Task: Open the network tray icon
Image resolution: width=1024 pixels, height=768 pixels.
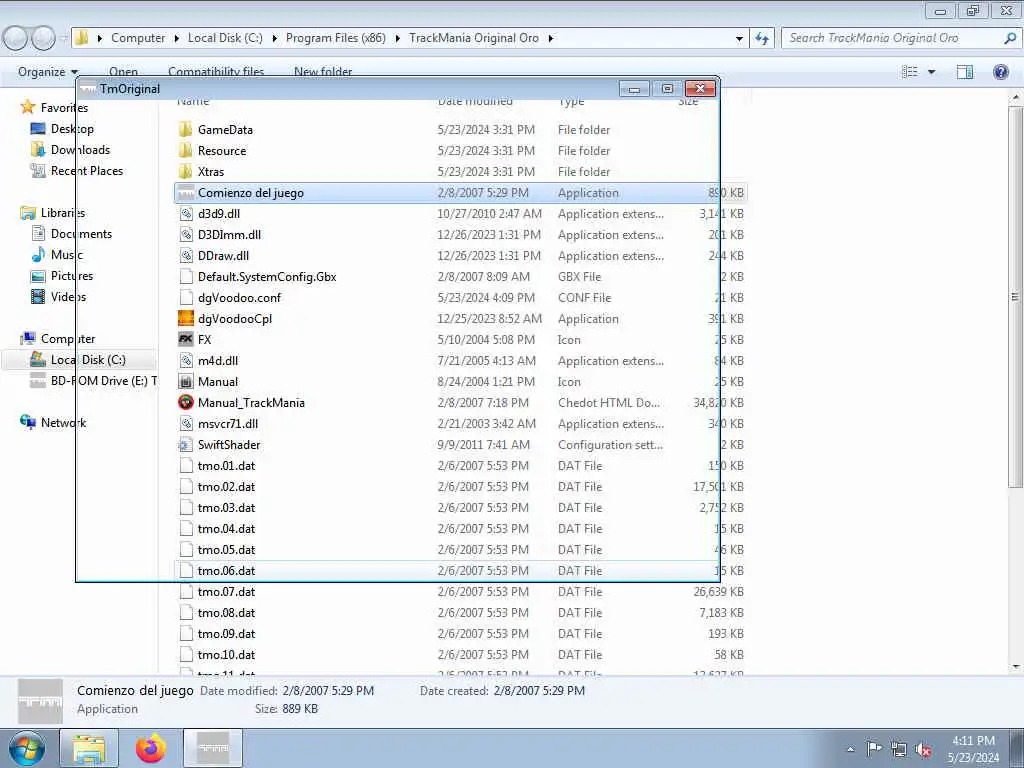Action: tap(899, 749)
